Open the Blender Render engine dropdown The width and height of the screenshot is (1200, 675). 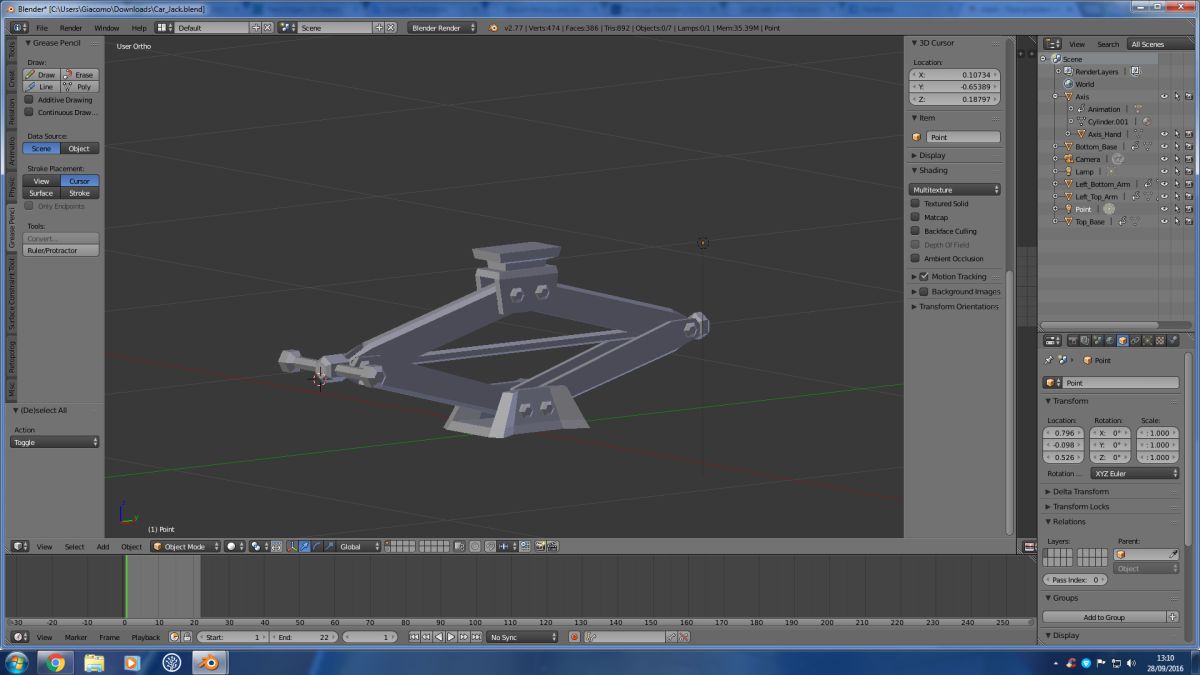[x=442, y=28]
